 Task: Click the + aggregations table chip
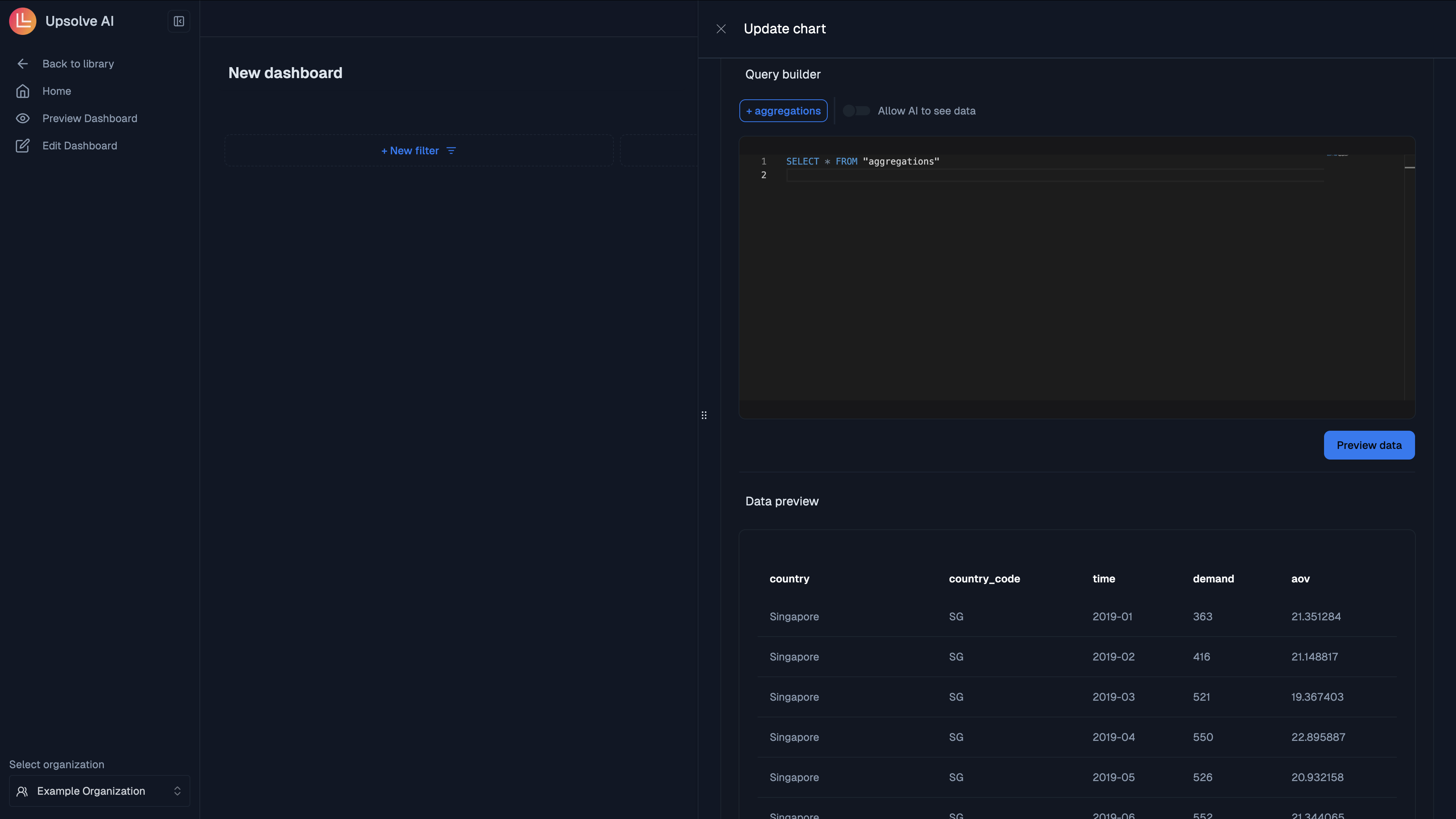pos(783,111)
